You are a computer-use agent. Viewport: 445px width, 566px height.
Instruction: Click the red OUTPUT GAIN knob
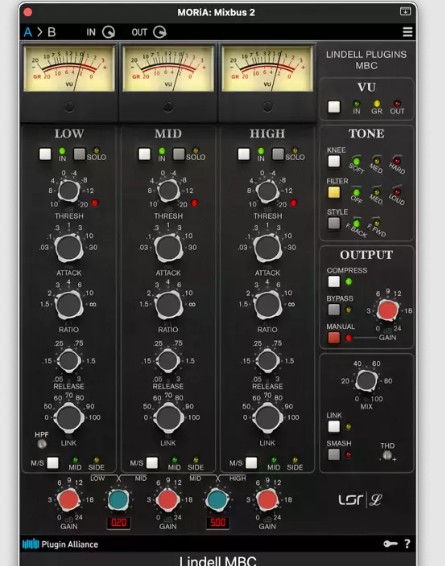pos(388,310)
